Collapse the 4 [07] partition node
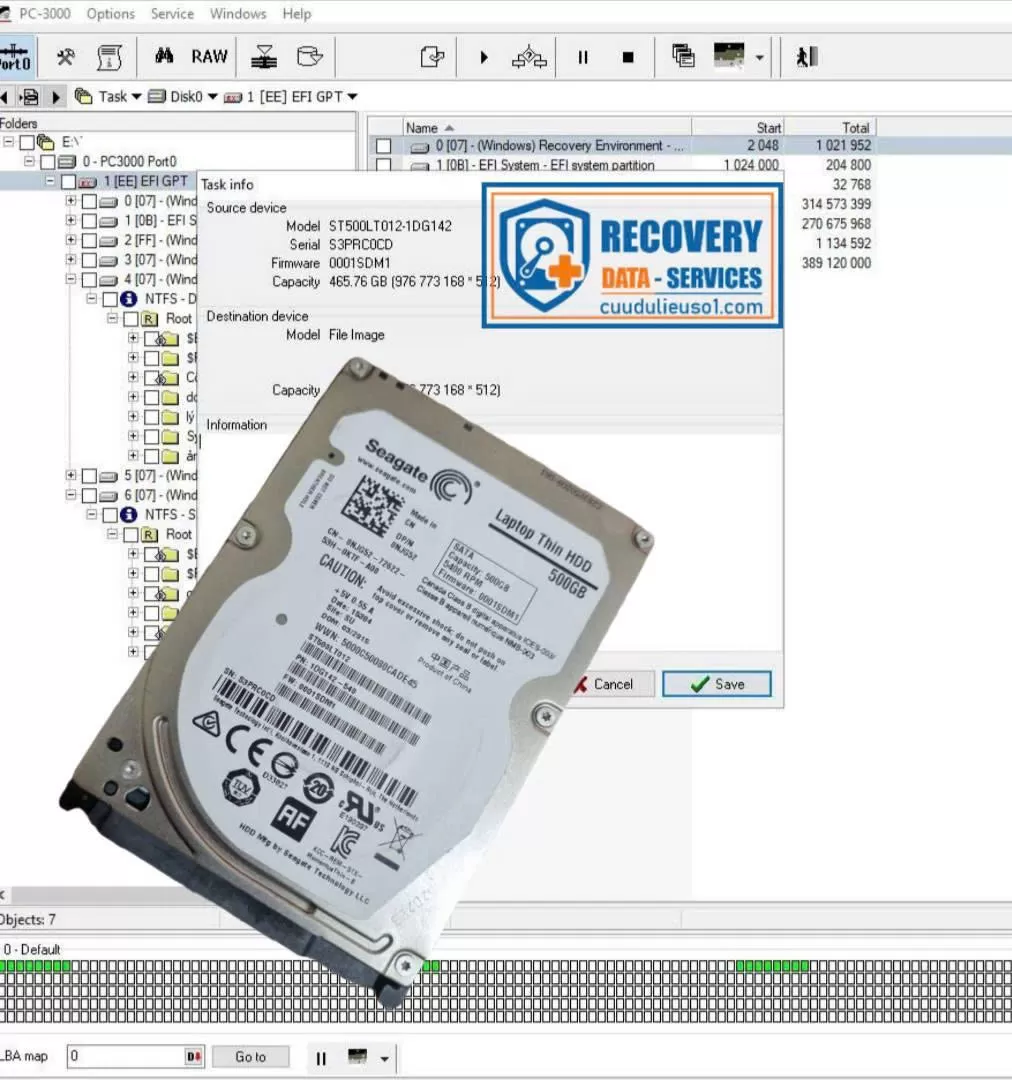The height and width of the screenshot is (1080, 1012). (71, 280)
